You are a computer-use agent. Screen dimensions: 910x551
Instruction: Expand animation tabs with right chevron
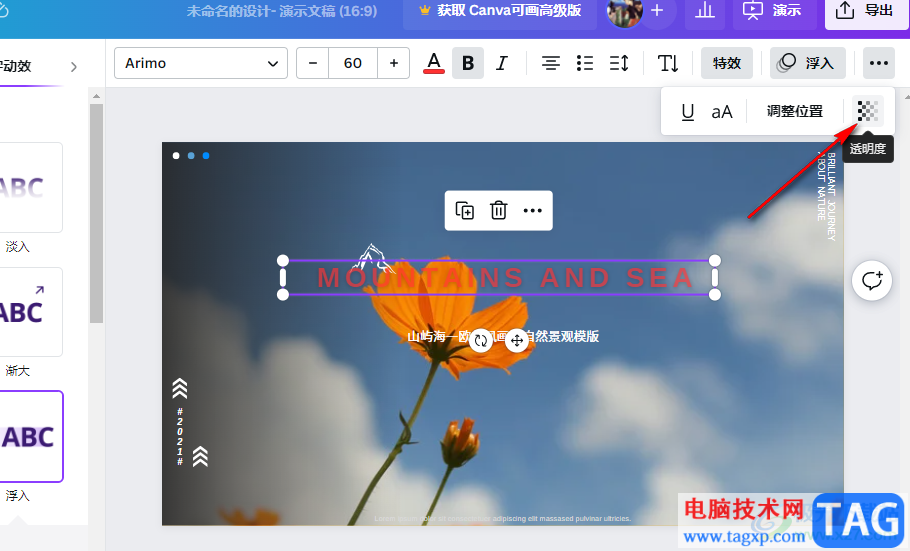(74, 67)
